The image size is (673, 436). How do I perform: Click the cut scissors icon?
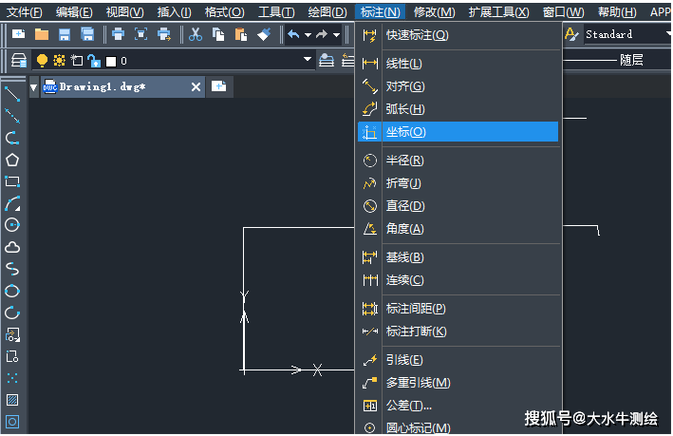pos(195,34)
